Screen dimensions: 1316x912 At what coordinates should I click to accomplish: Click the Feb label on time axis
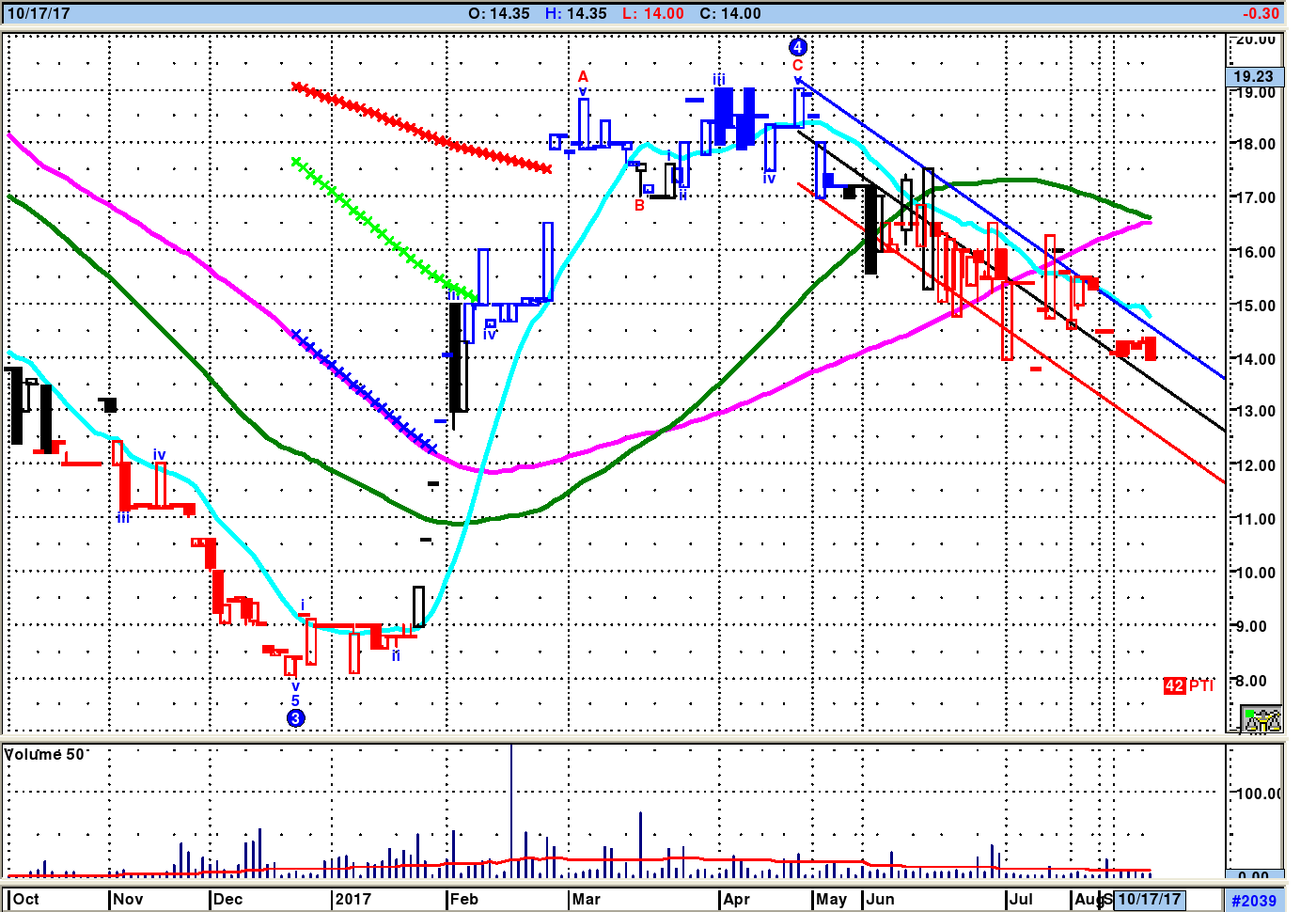click(x=464, y=899)
